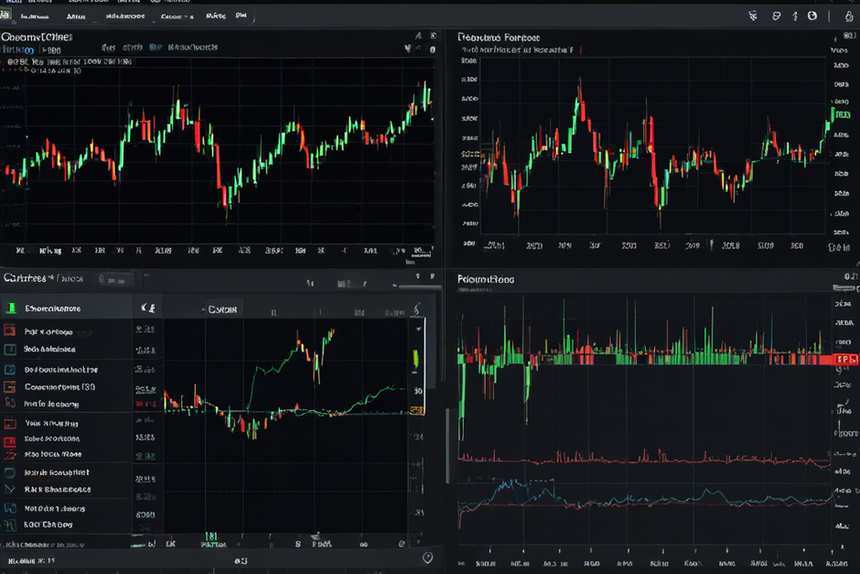Toggle the teal square checkbox in fourth list row

10,370
